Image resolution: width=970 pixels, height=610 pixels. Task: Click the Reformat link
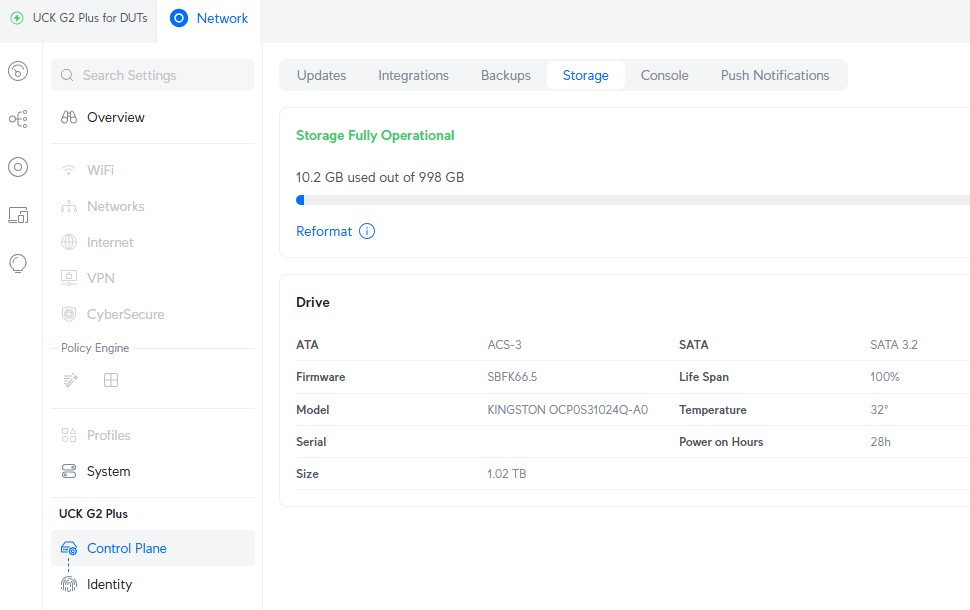pyautogui.click(x=324, y=231)
